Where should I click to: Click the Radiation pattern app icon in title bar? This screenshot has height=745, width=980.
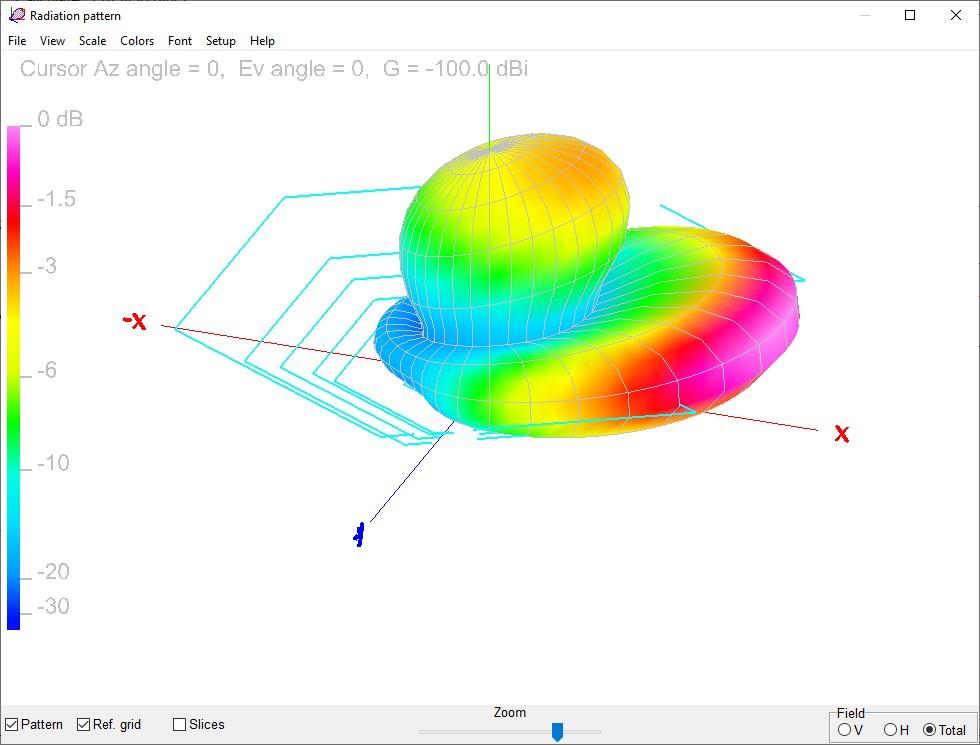[x=17, y=15]
